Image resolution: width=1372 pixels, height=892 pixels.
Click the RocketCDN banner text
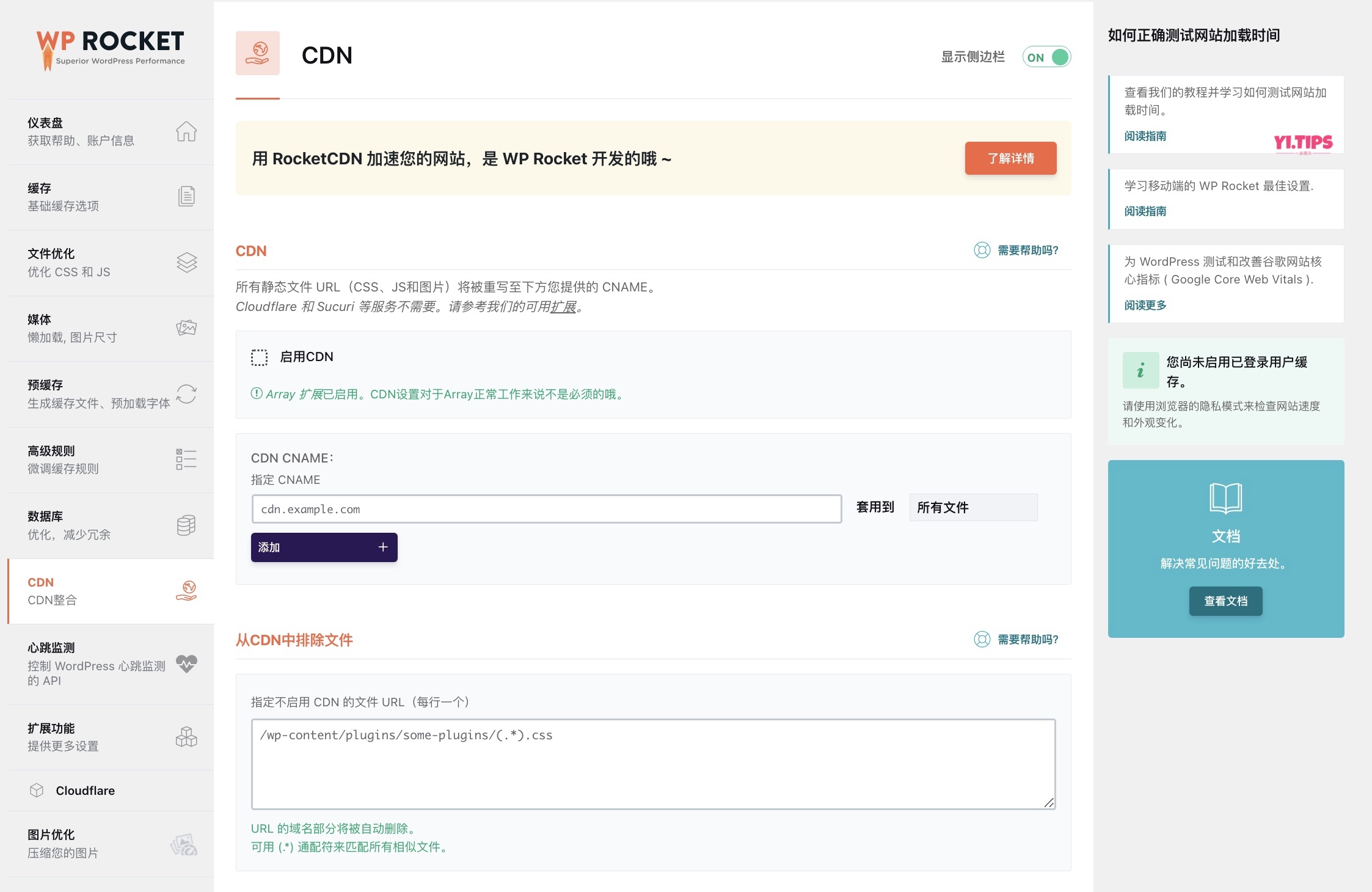click(462, 159)
